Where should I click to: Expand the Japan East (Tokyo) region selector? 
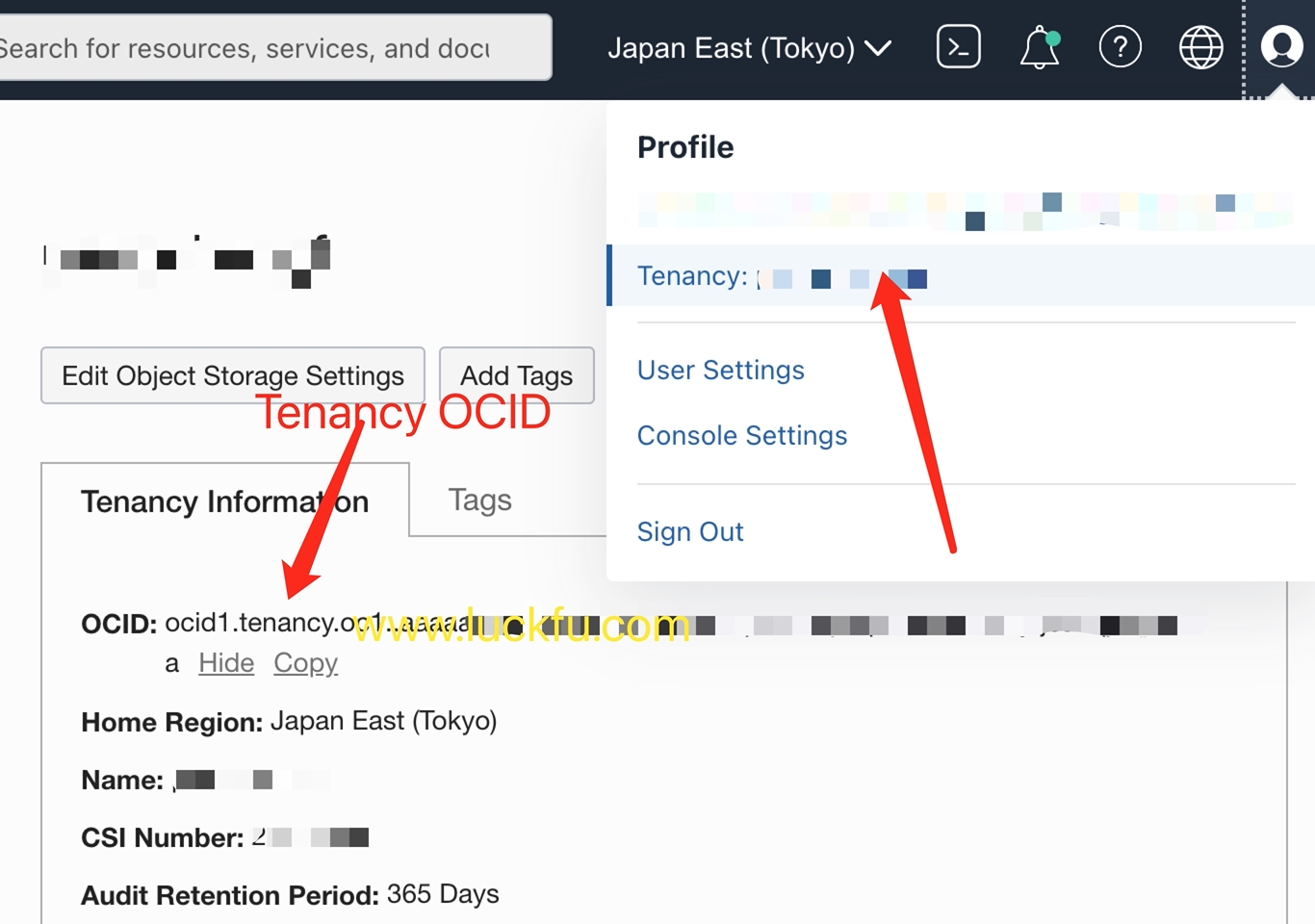(x=732, y=48)
